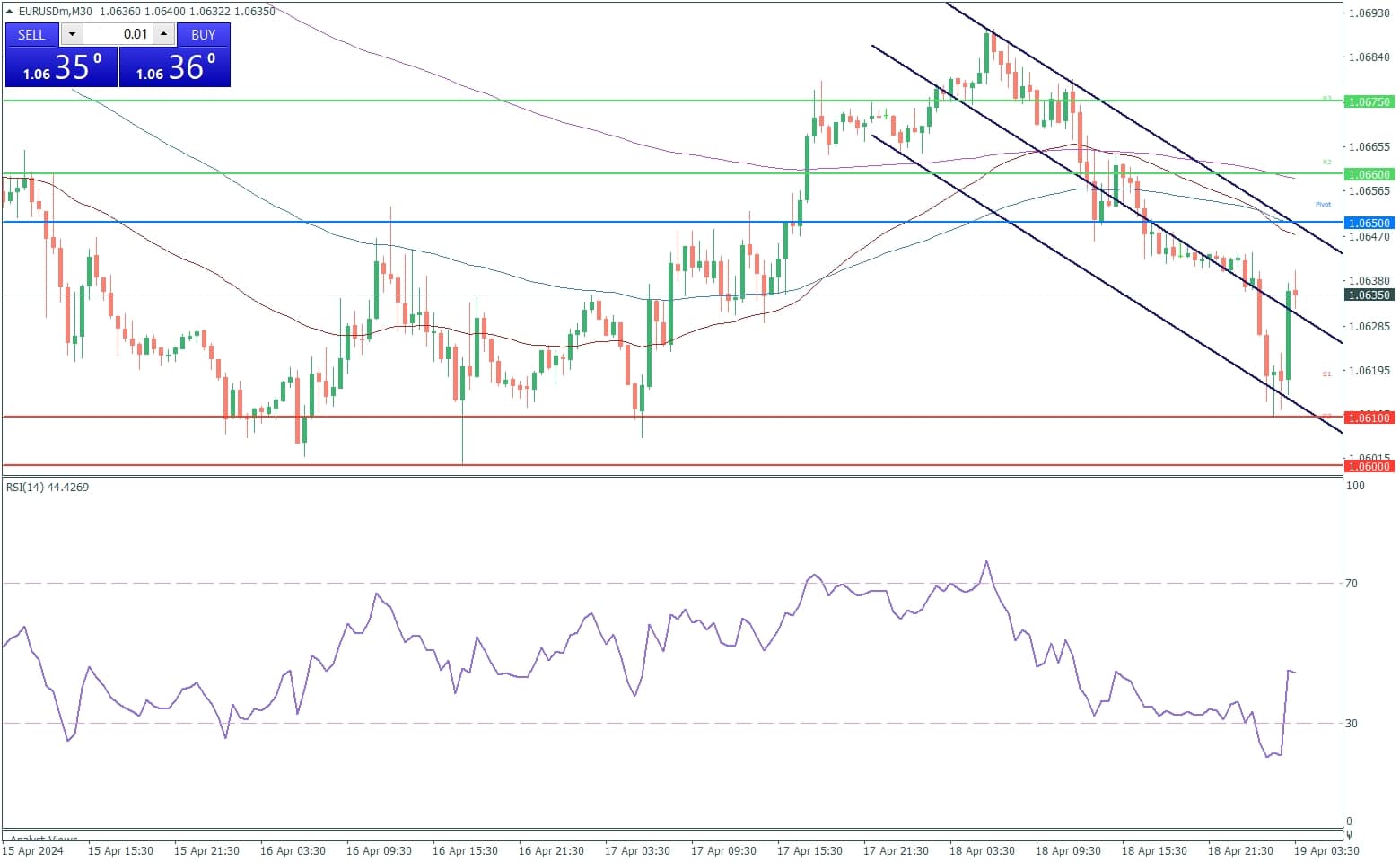Viewport: 1400px width, 862px height.
Task: Click the high price 1.06400 in header
Action: 165,12
